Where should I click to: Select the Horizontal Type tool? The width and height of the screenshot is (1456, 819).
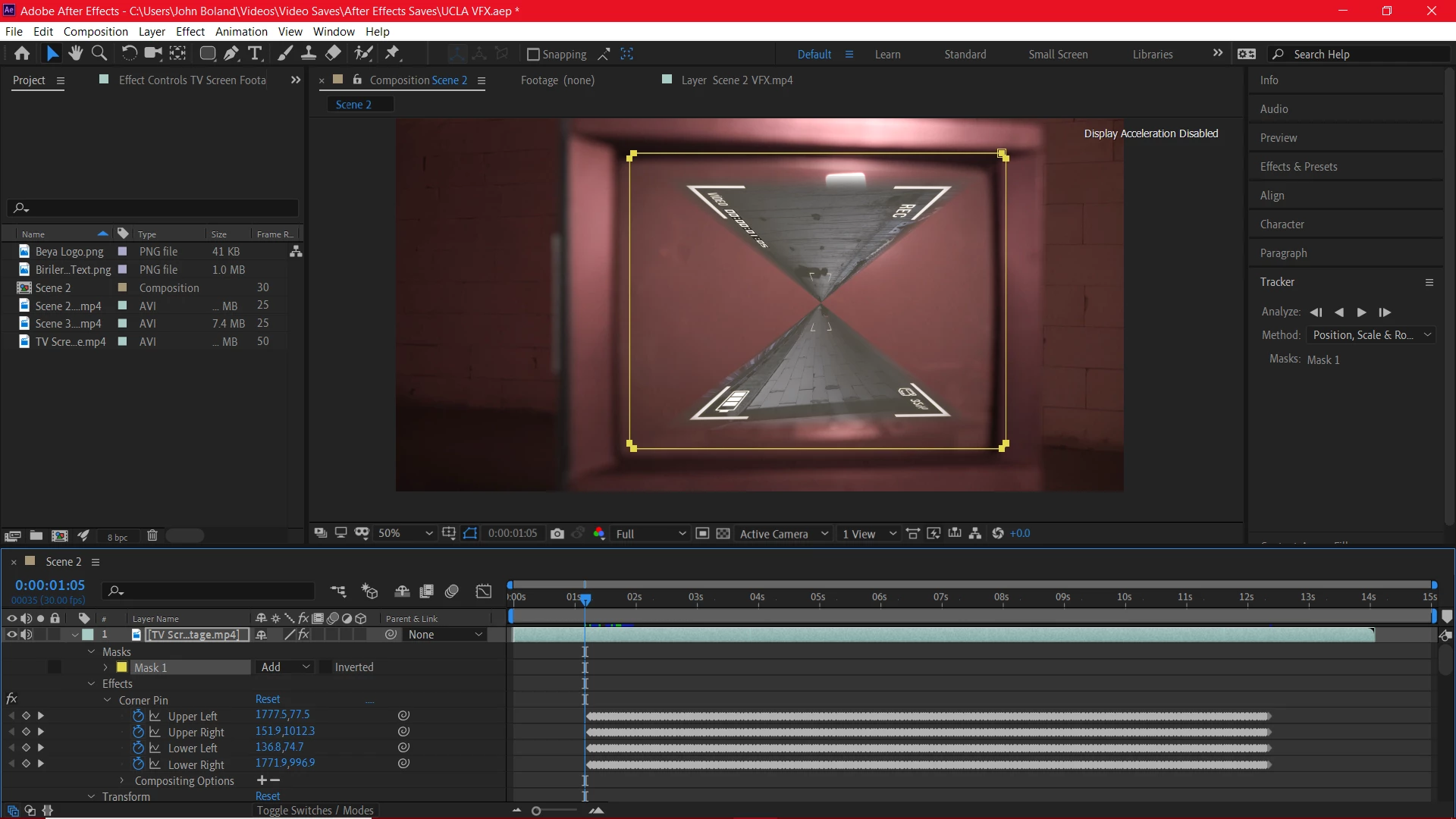click(256, 53)
